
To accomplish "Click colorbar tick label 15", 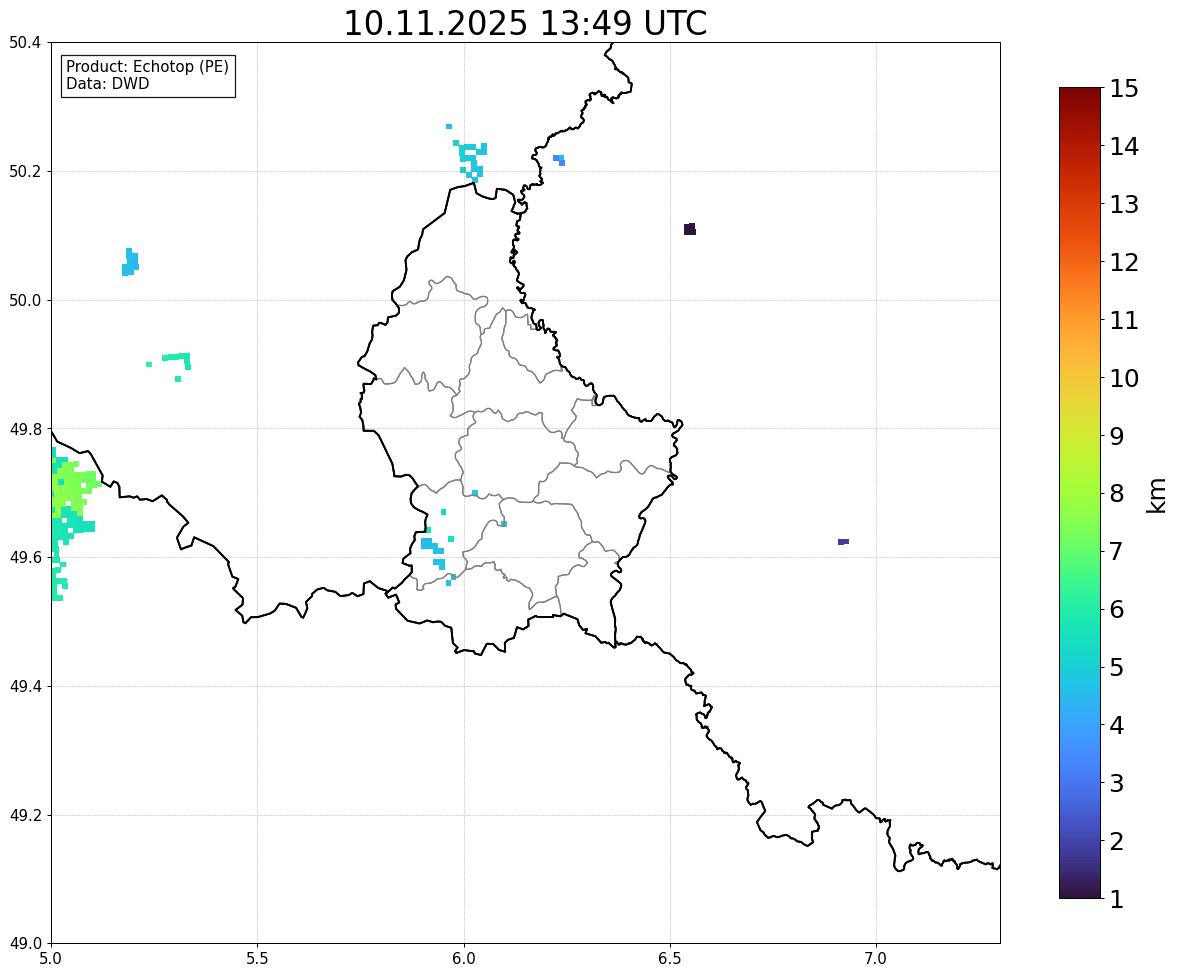I will click(x=1124, y=89).
